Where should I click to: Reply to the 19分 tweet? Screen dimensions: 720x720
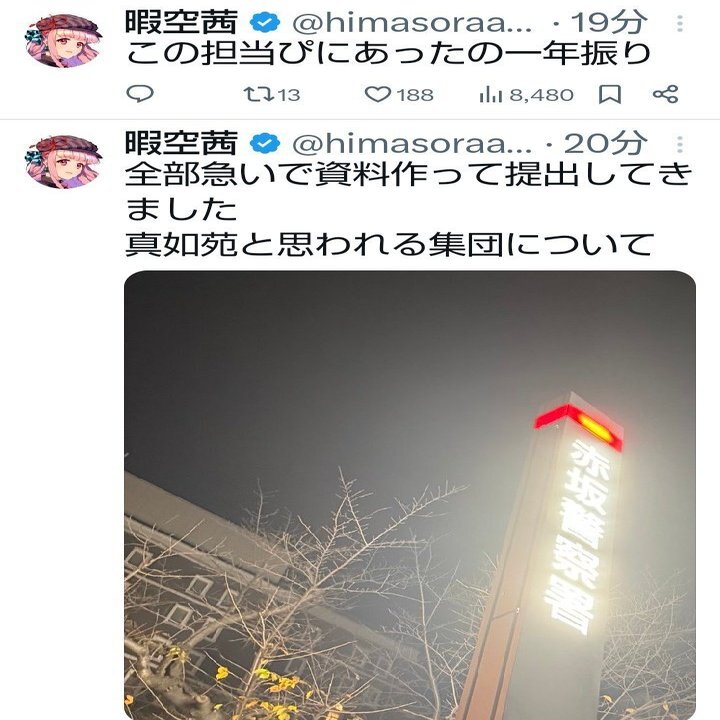click(140, 94)
